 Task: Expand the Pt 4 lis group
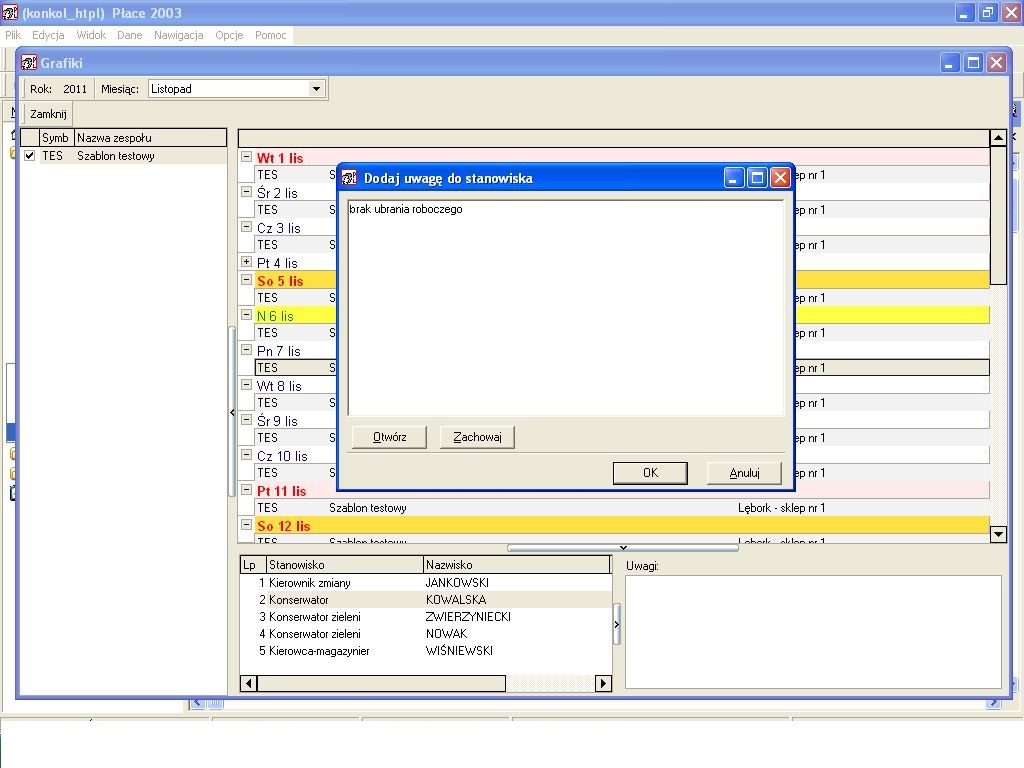pos(246,262)
